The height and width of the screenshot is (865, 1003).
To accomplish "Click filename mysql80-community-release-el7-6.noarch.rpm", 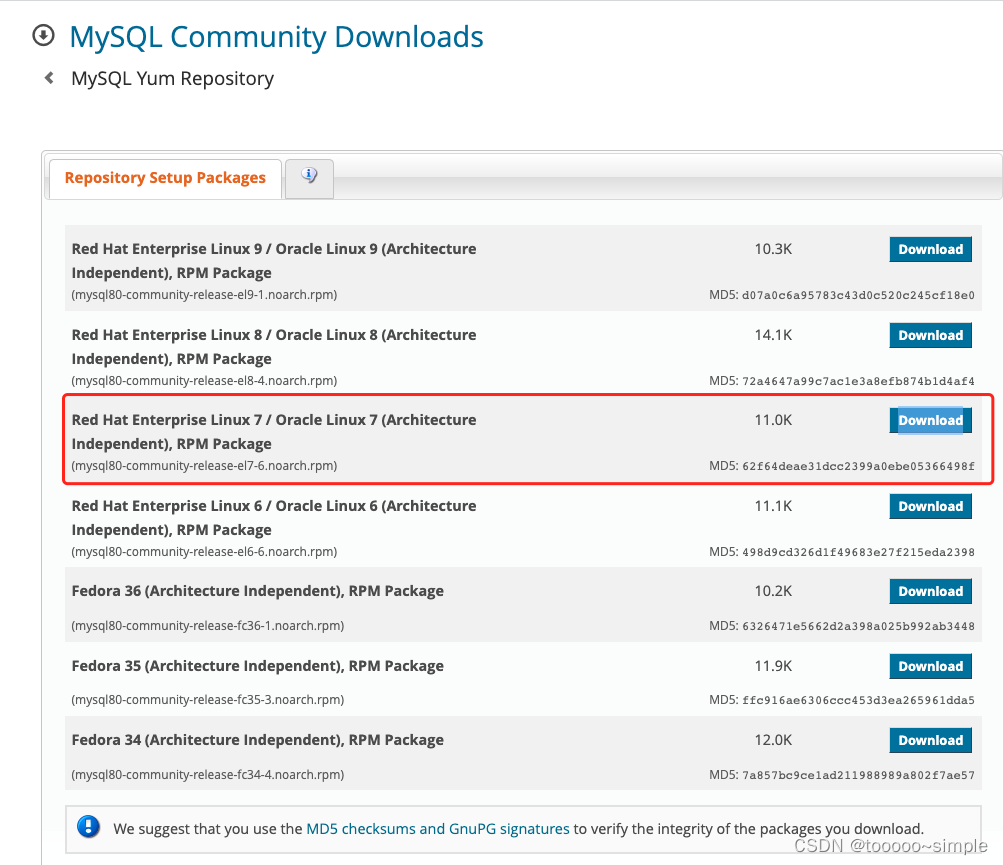I will point(204,466).
